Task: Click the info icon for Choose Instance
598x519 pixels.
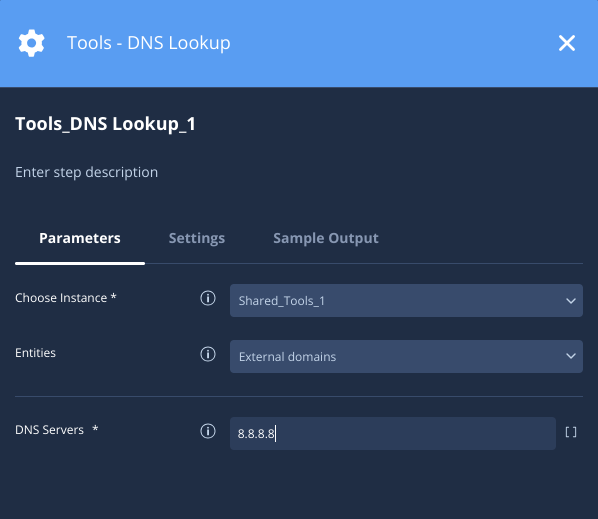Action: [208, 298]
